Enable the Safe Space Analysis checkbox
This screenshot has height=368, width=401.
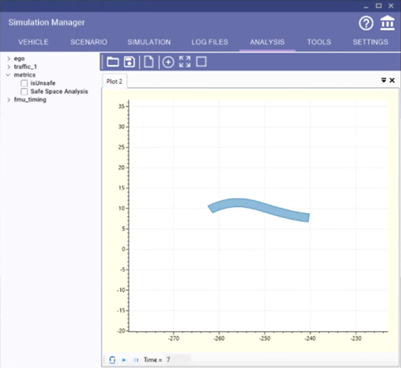24,91
